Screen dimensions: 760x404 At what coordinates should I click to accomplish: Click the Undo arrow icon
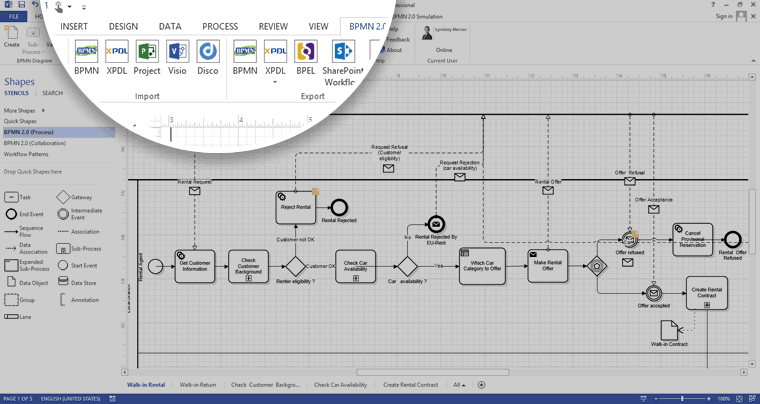pos(35,4)
